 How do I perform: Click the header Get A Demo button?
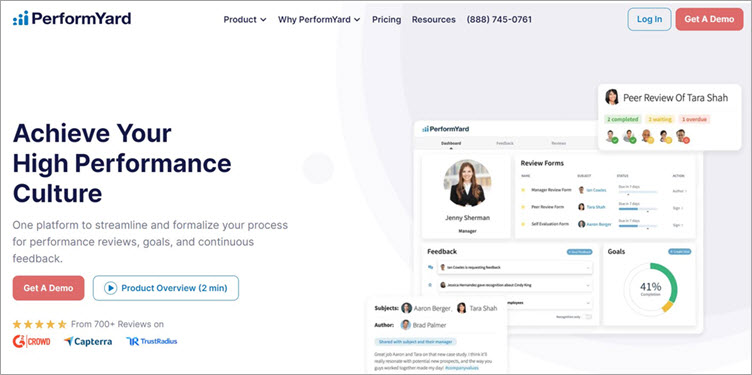click(709, 19)
